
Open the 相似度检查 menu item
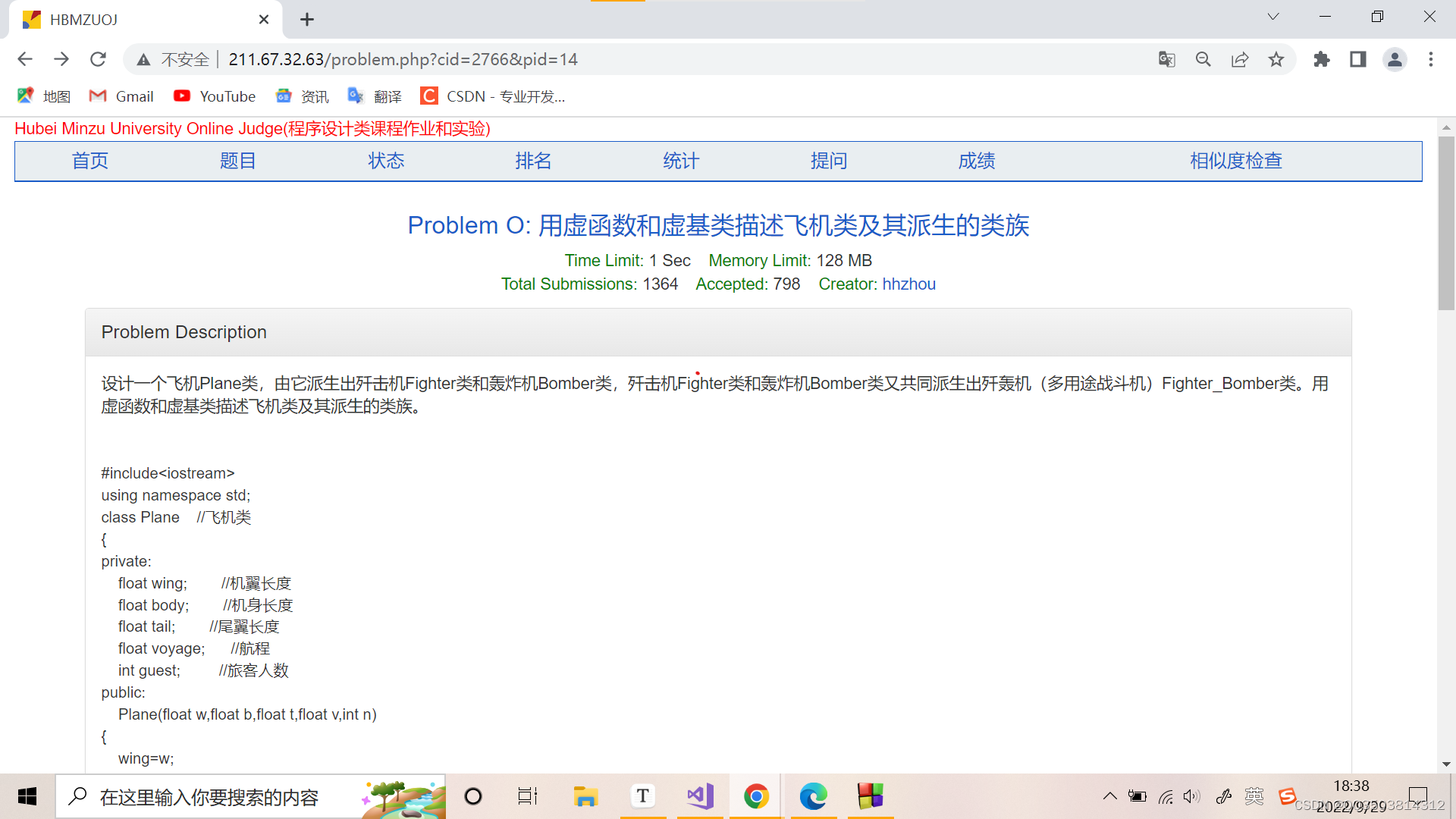[1235, 161]
